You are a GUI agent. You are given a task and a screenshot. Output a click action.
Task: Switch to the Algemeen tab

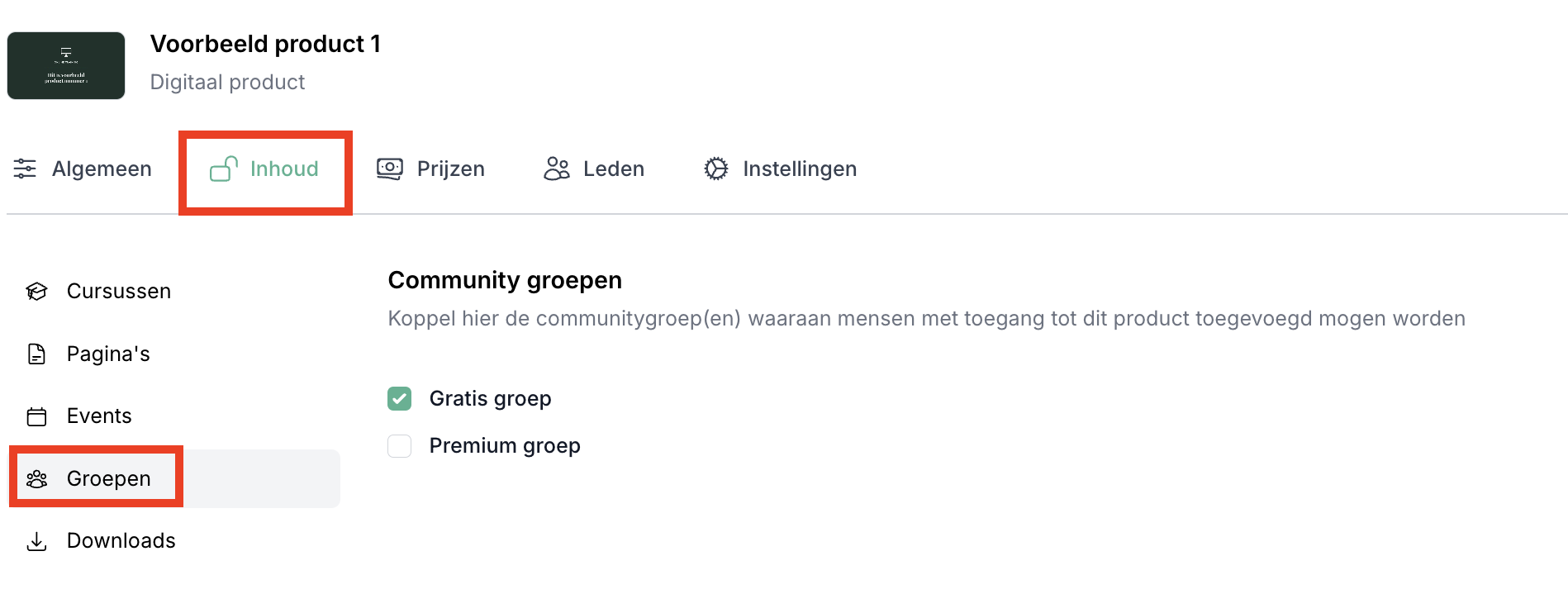click(x=102, y=169)
